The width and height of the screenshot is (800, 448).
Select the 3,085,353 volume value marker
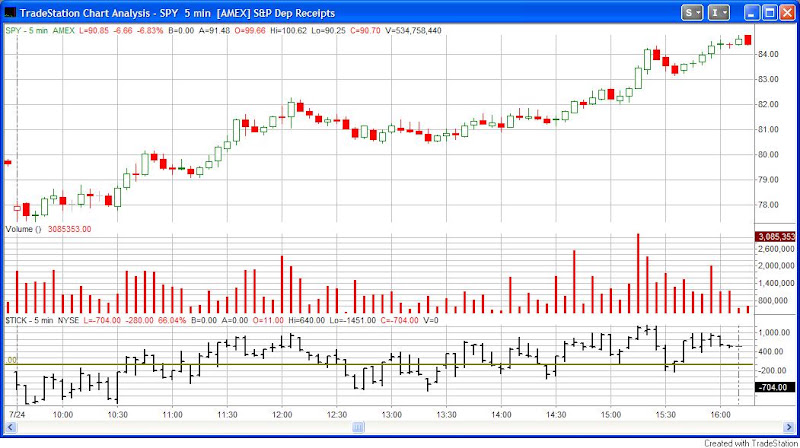774,237
